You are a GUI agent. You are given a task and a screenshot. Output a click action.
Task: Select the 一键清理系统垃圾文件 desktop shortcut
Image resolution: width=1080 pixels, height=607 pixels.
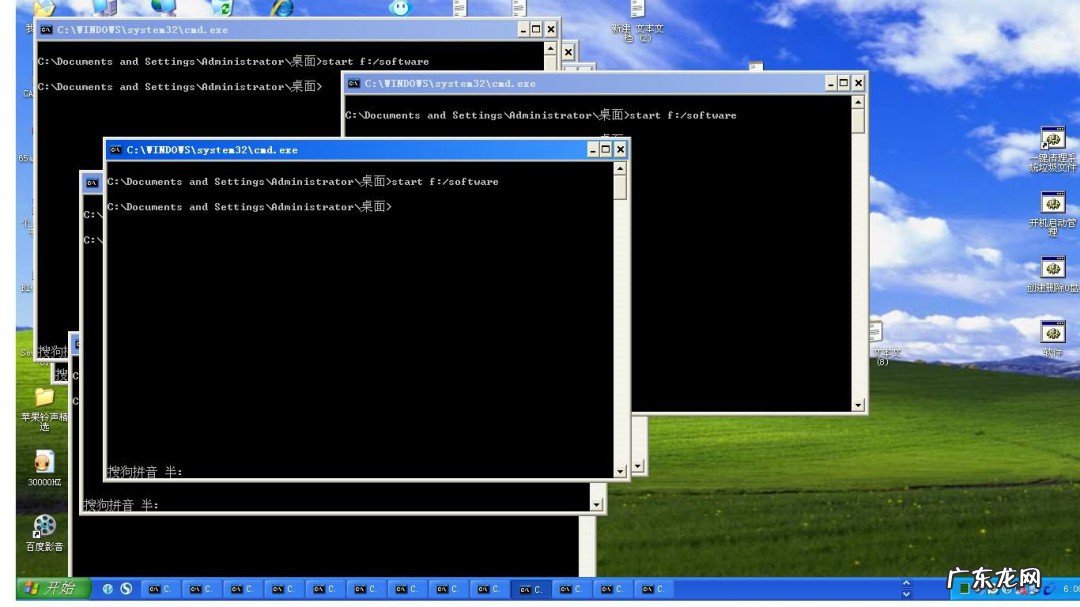coord(1052,140)
